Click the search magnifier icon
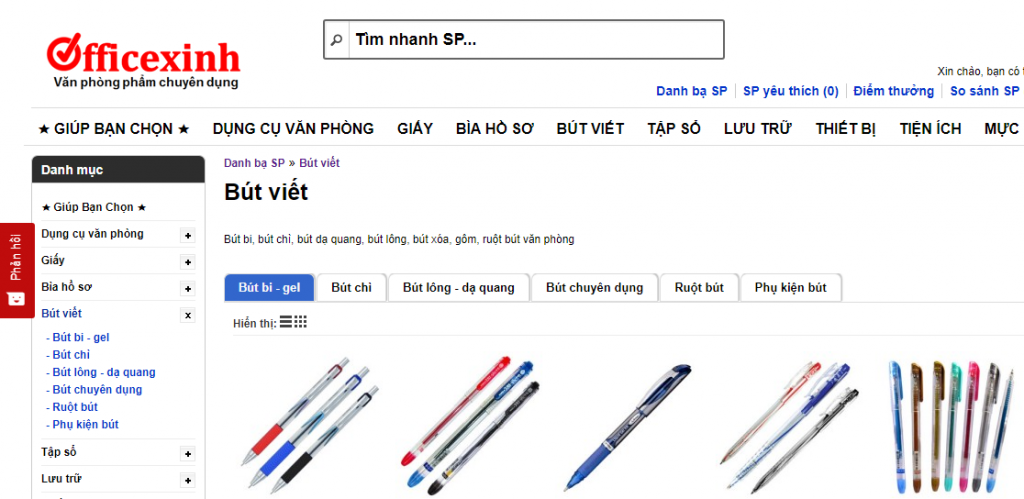Image resolution: width=1024 pixels, height=499 pixels. point(336,40)
